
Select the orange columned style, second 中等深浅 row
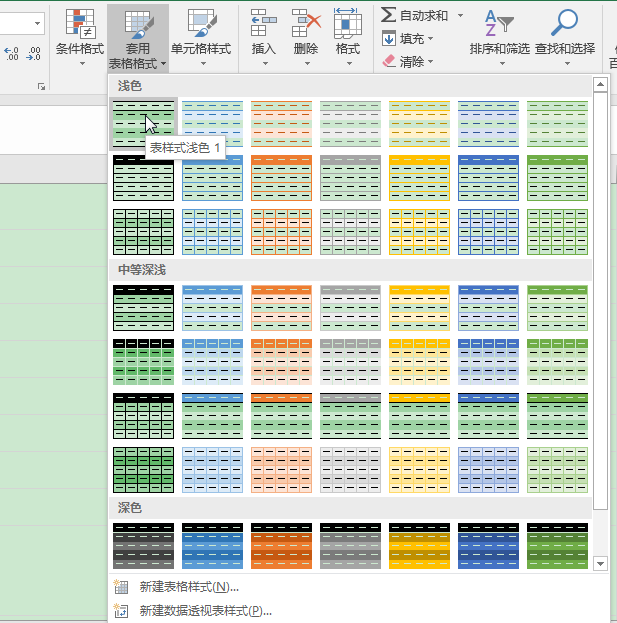(x=281, y=362)
